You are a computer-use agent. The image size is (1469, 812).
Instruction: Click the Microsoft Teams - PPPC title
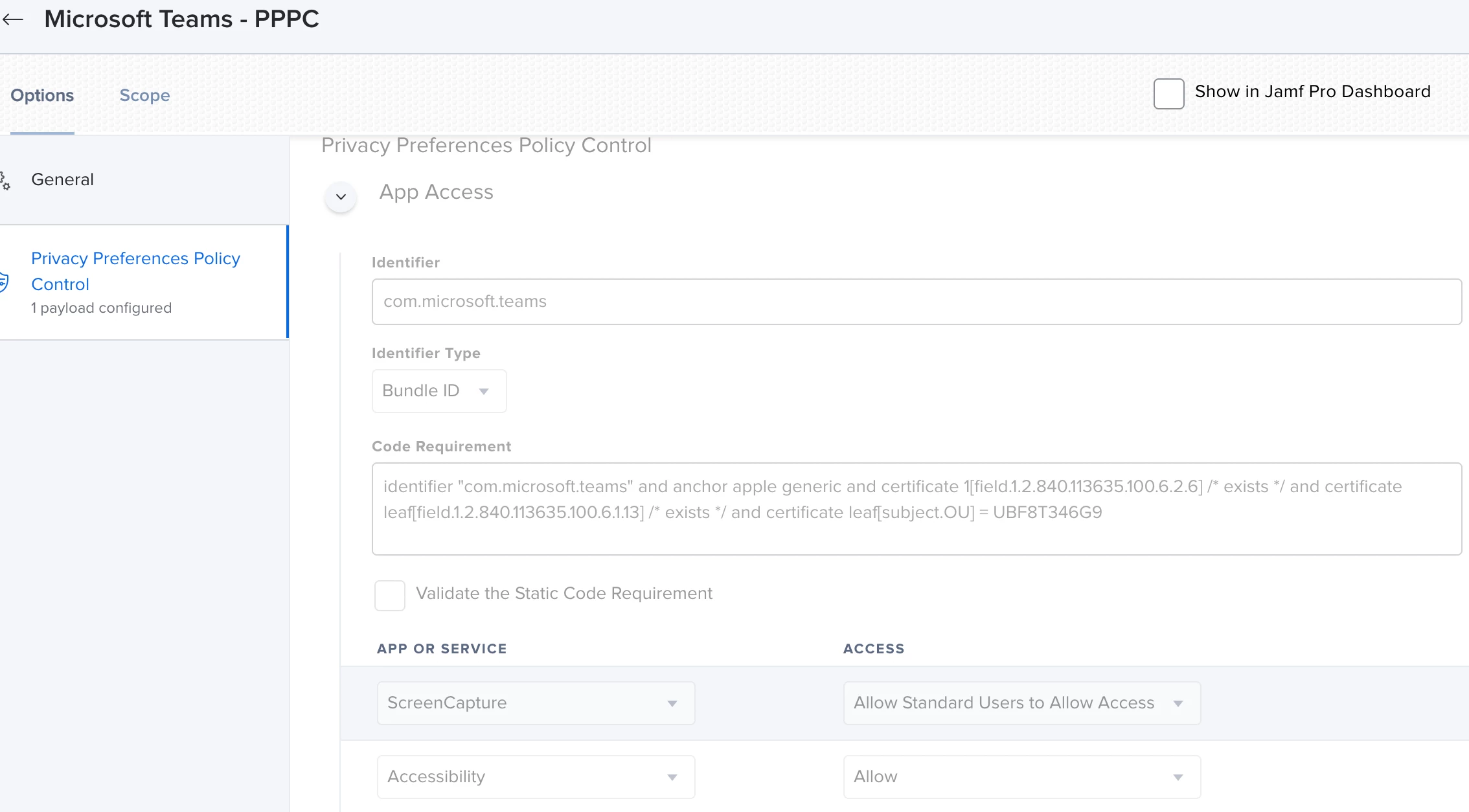point(181,19)
